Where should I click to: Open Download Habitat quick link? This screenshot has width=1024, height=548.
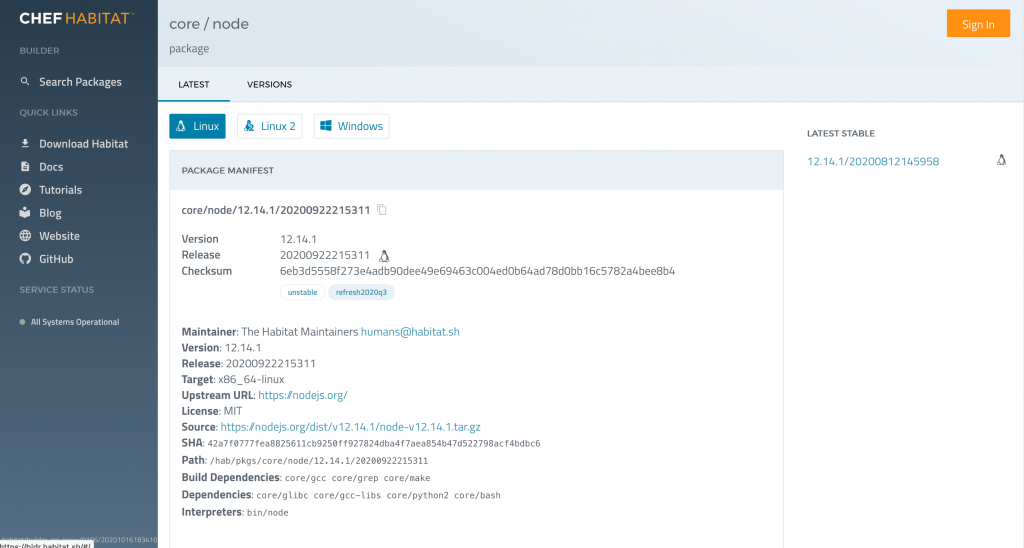coord(84,144)
